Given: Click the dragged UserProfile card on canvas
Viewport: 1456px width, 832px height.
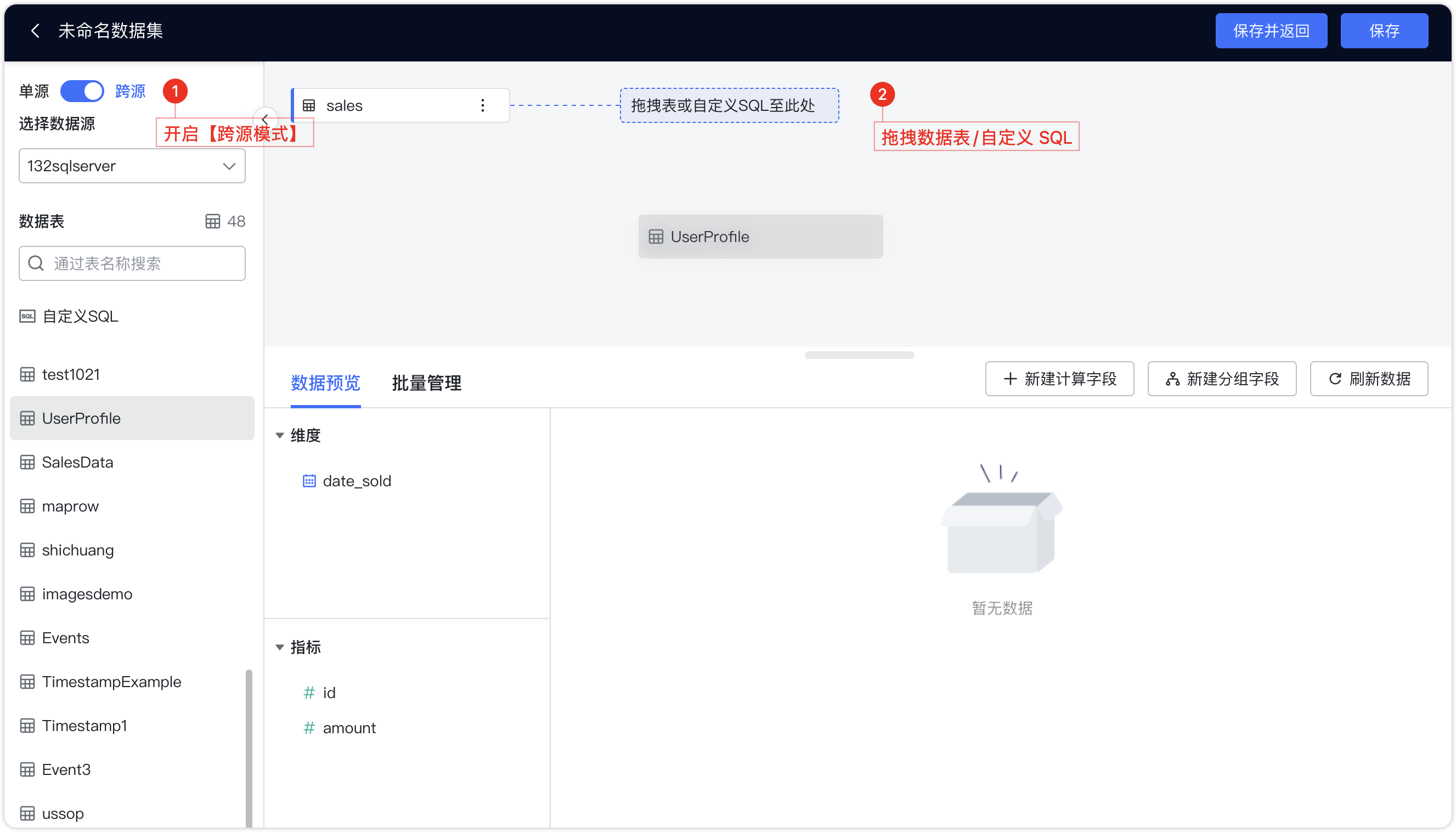Looking at the screenshot, I should coord(761,237).
